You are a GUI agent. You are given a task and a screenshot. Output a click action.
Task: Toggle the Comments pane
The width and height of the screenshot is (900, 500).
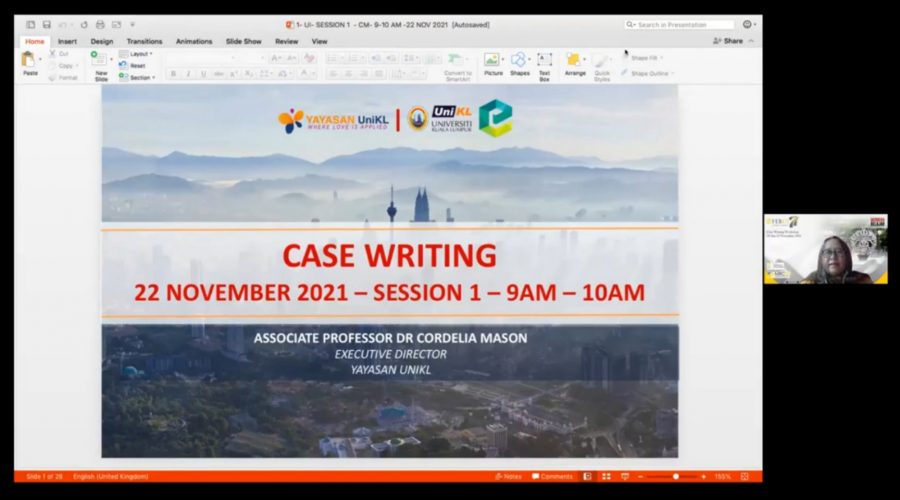552,477
